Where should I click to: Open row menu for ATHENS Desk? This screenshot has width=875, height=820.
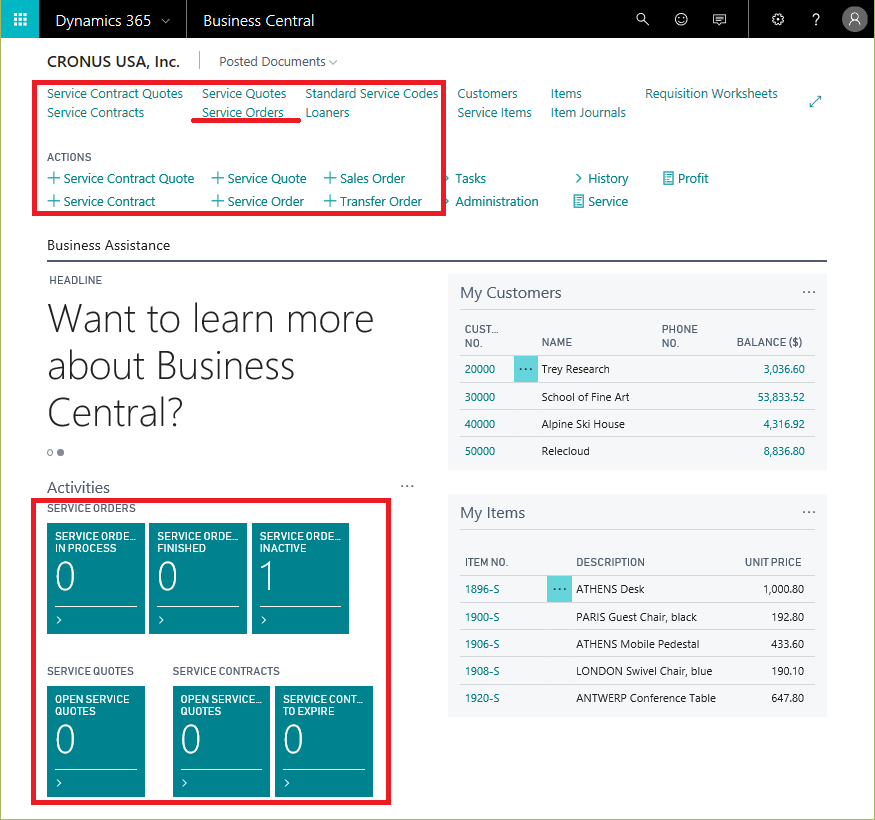coord(559,589)
